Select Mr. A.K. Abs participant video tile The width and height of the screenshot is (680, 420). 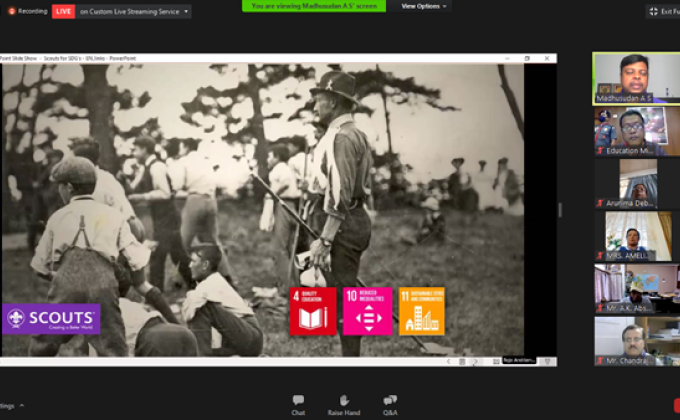(636, 288)
